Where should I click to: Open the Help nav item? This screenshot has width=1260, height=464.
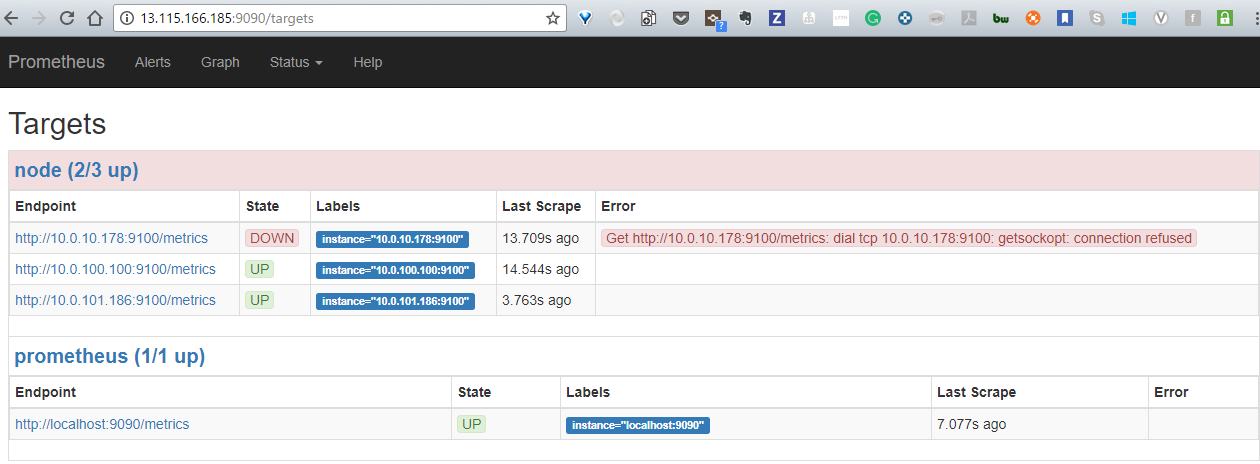point(368,62)
